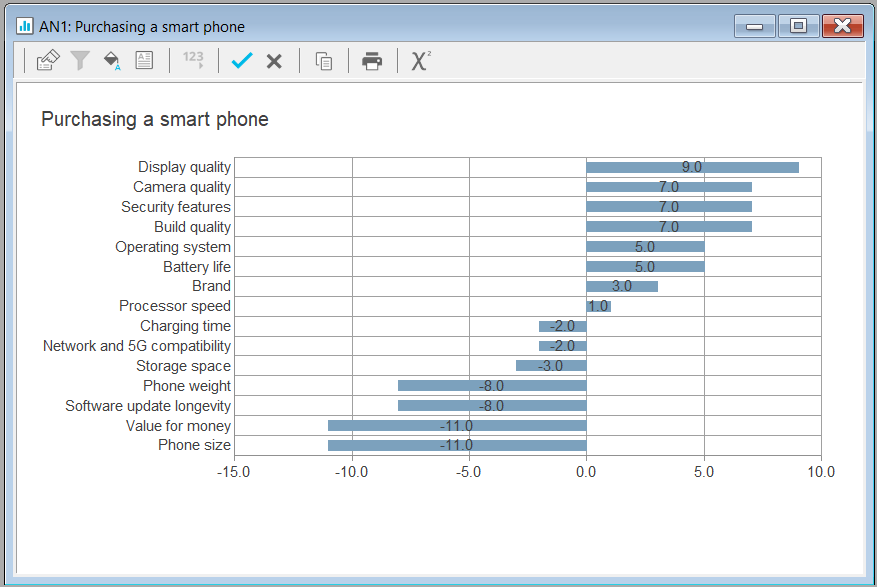Click the printer icon
877x587 pixels.
tap(372, 61)
